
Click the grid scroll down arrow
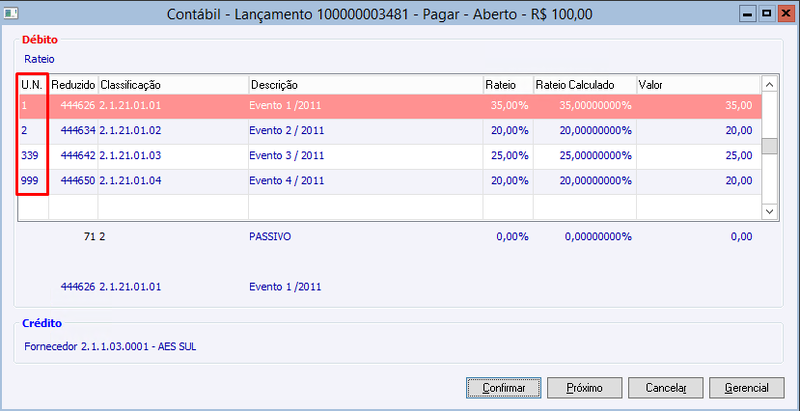pos(770,211)
